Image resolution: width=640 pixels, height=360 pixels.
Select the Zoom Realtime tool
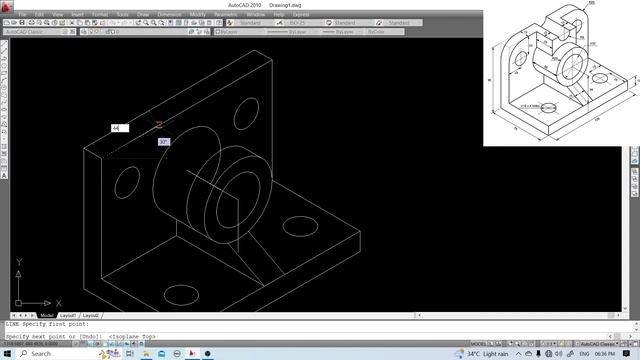146,23
